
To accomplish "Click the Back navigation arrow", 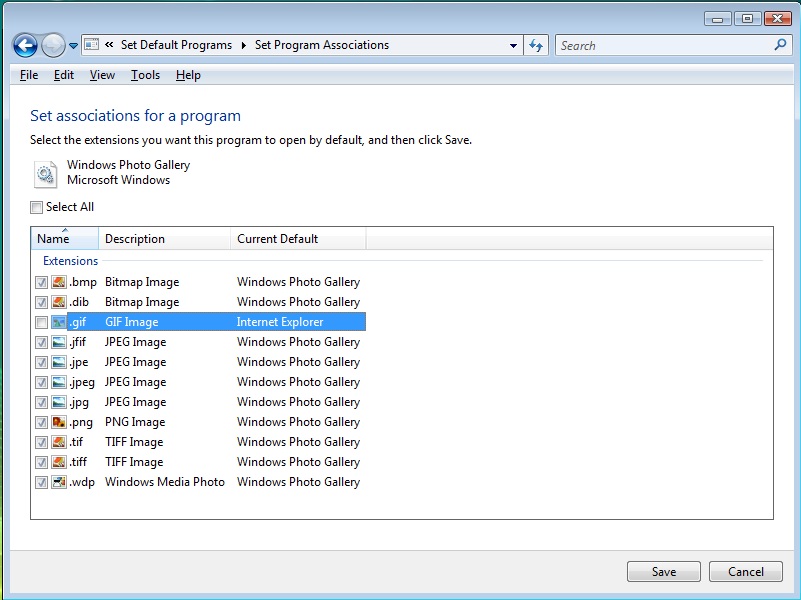I will (25, 46).
